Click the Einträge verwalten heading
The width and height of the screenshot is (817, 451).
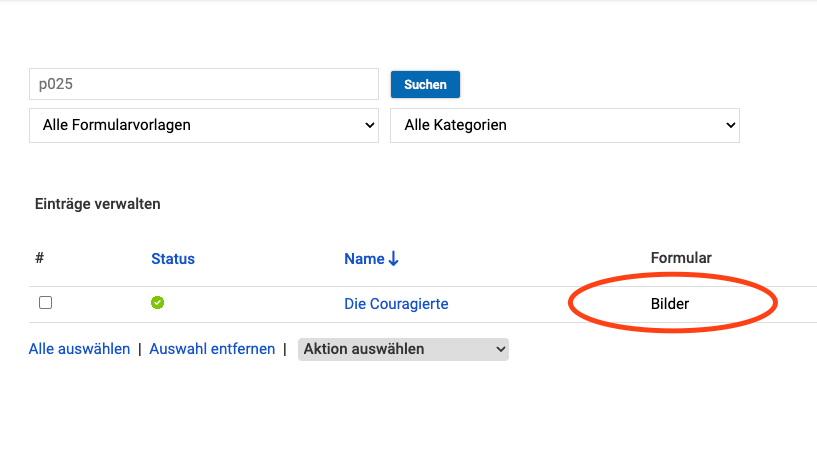click(98, 204)
